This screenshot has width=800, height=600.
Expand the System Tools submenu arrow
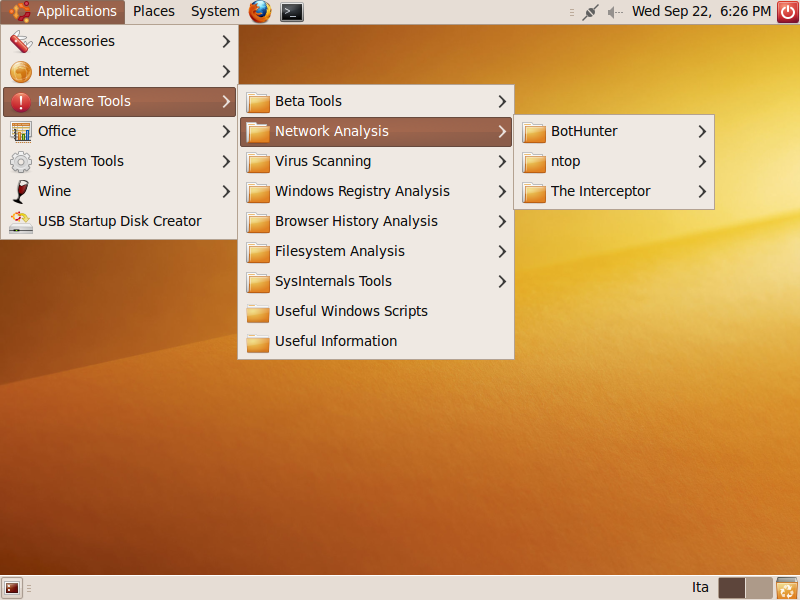point(226,162)
